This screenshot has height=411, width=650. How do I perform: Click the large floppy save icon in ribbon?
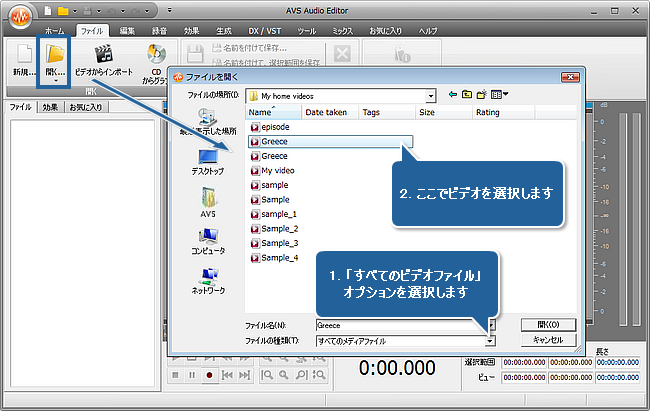coord(195,54)
